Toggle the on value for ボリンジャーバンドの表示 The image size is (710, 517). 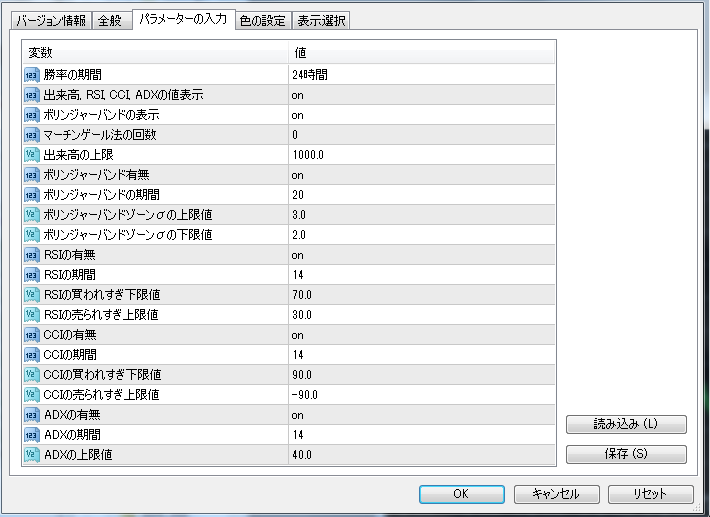(422, 115)
